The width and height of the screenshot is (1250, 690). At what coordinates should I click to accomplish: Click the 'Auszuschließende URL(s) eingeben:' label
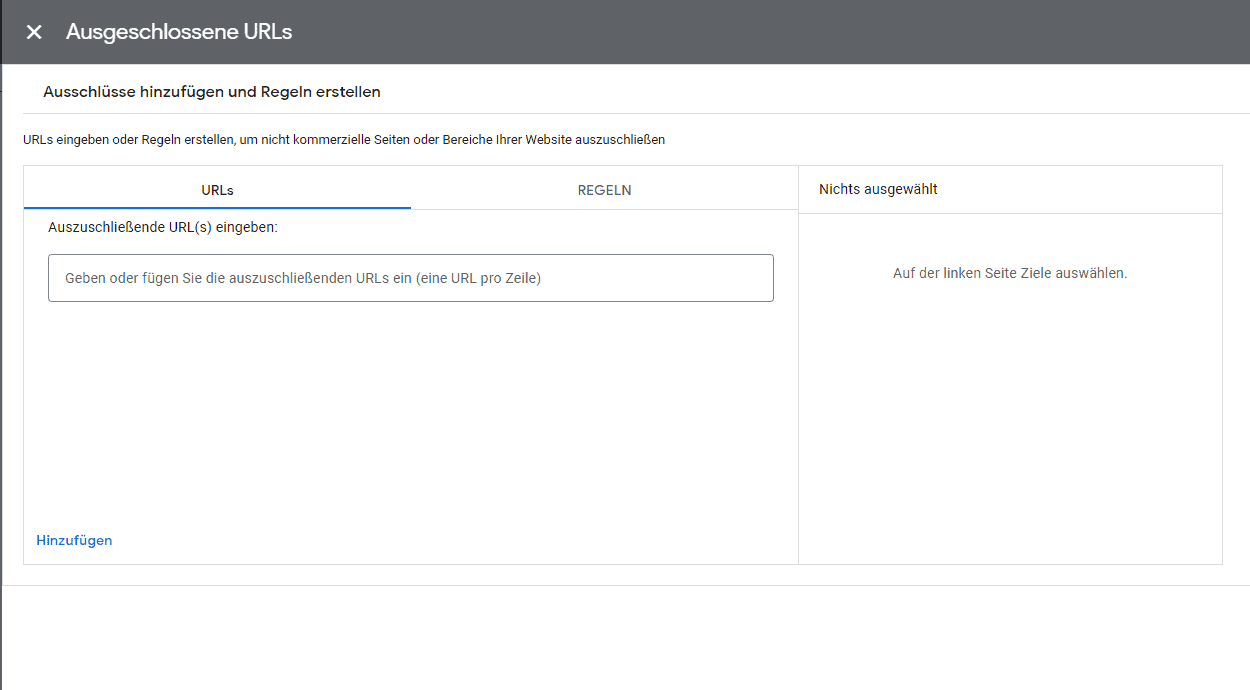[163, 227]
